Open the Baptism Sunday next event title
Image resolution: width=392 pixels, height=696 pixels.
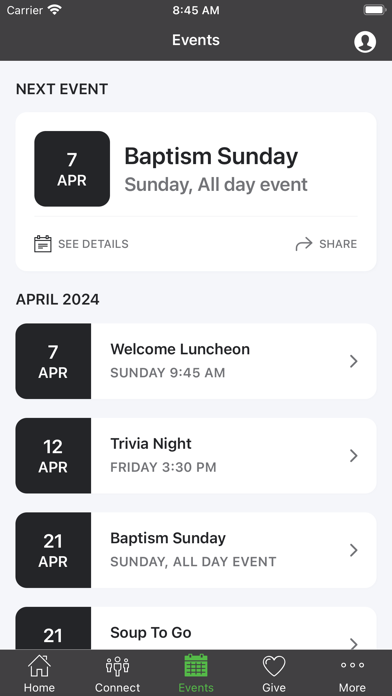[x=211, y=156]
